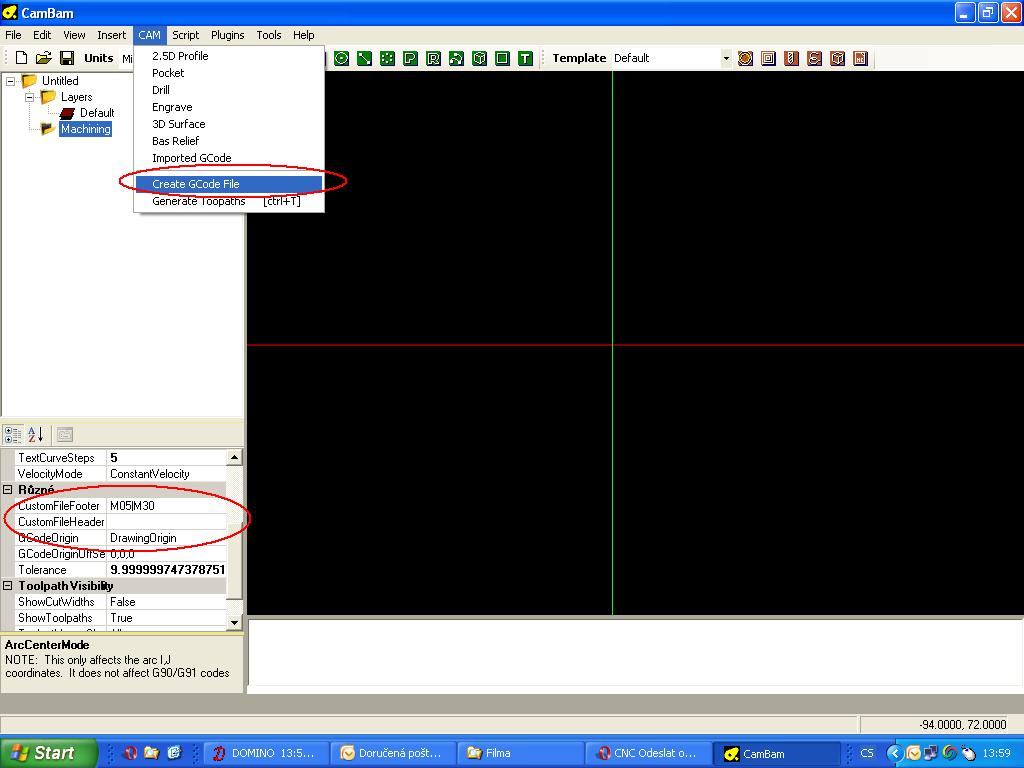Click the first orange machining icon after Template
Screen dimensions: 1024x768
pos(745,58)
